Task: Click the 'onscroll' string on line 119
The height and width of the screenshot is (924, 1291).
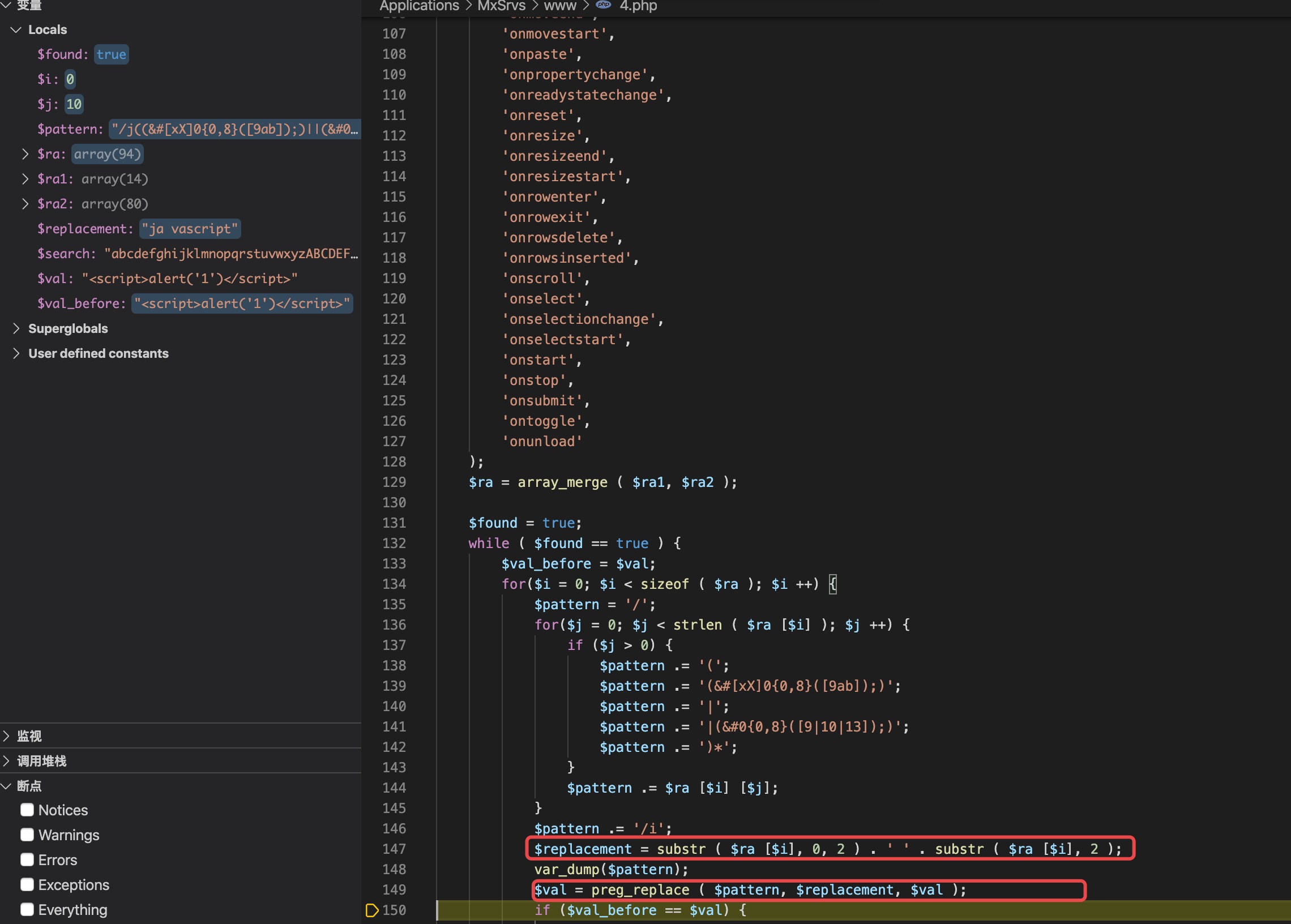Action: point(542,278)
